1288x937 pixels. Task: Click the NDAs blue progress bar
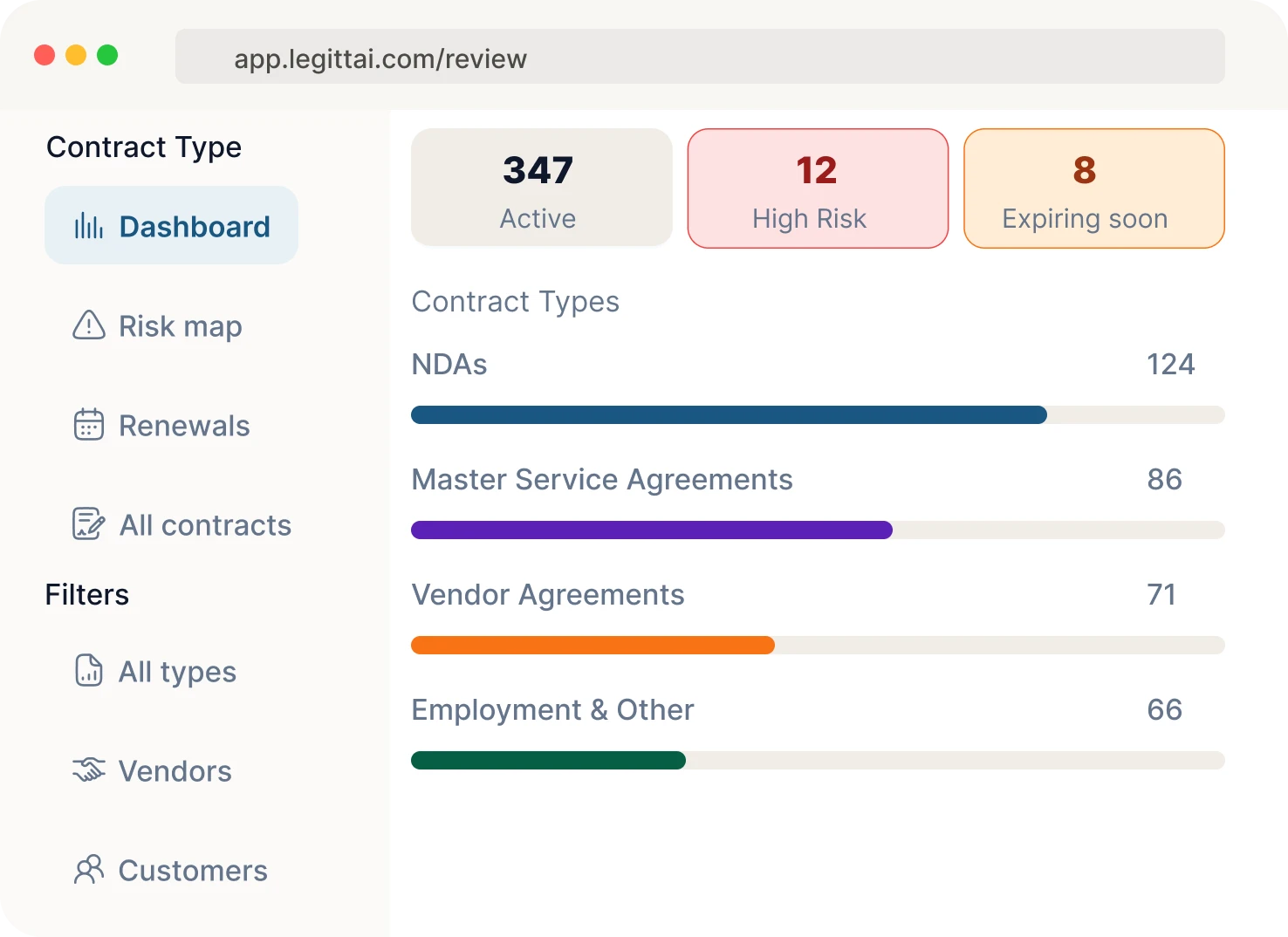(729, 415)
